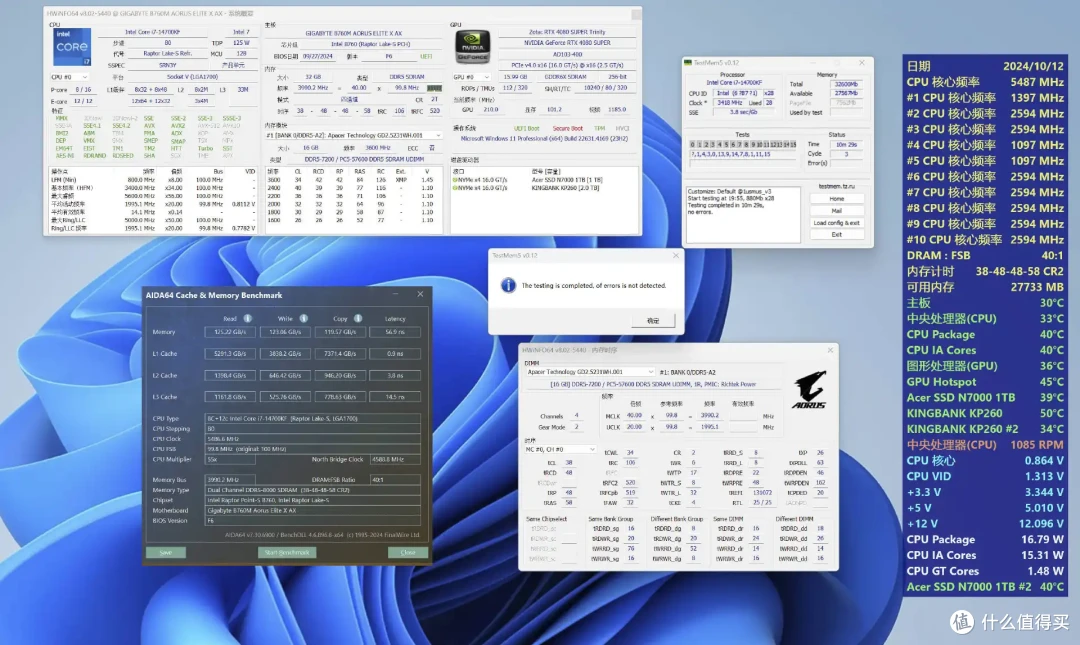The image size is (1080, 645).
Task: Click the BIOS date 09/27/2024 field
Action: coord(318,57)
